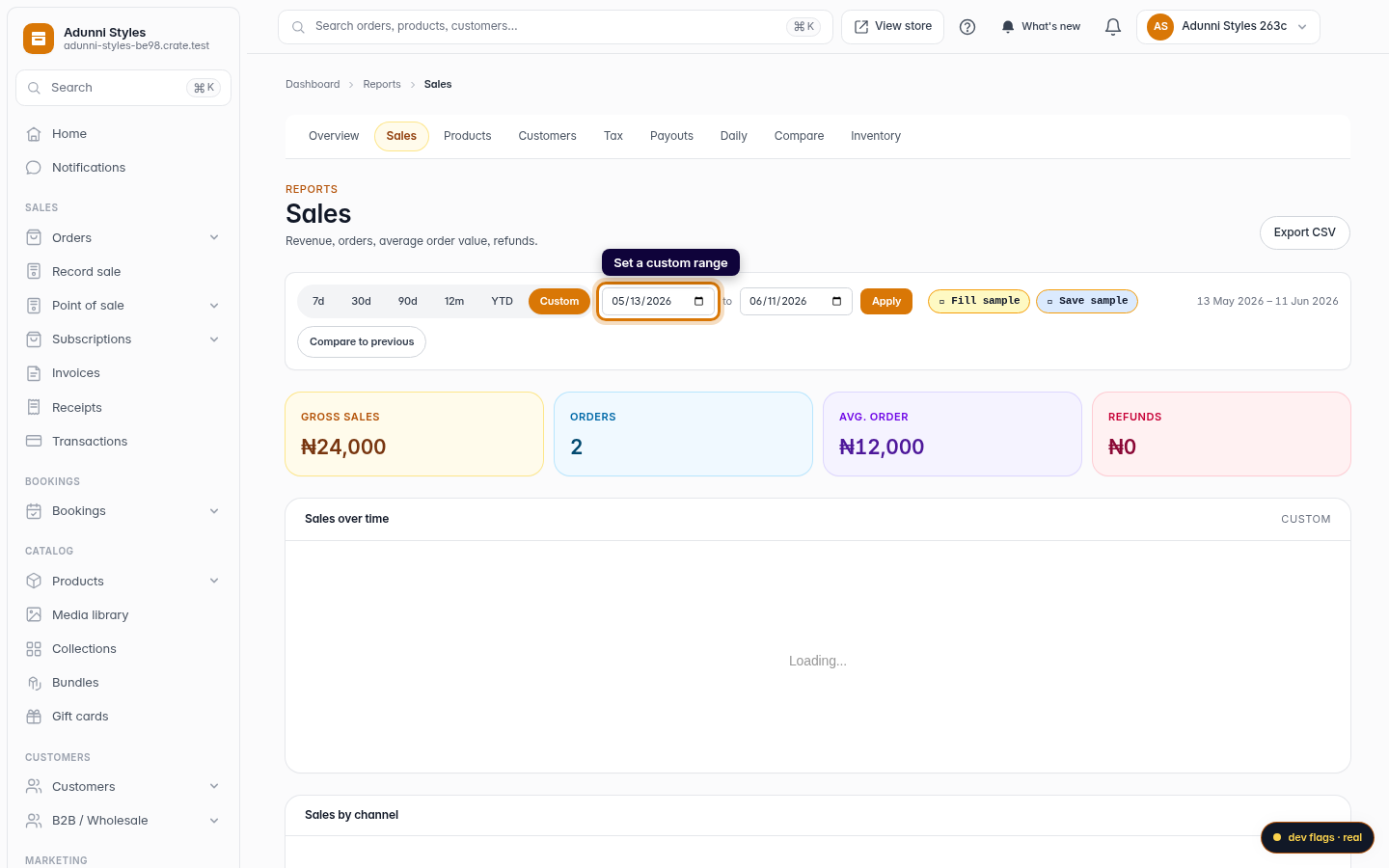The height and width of the screenshot is (868, 1389).
Task: Open the Adunni Styles 263c account dropdown
Action: 1228,27
